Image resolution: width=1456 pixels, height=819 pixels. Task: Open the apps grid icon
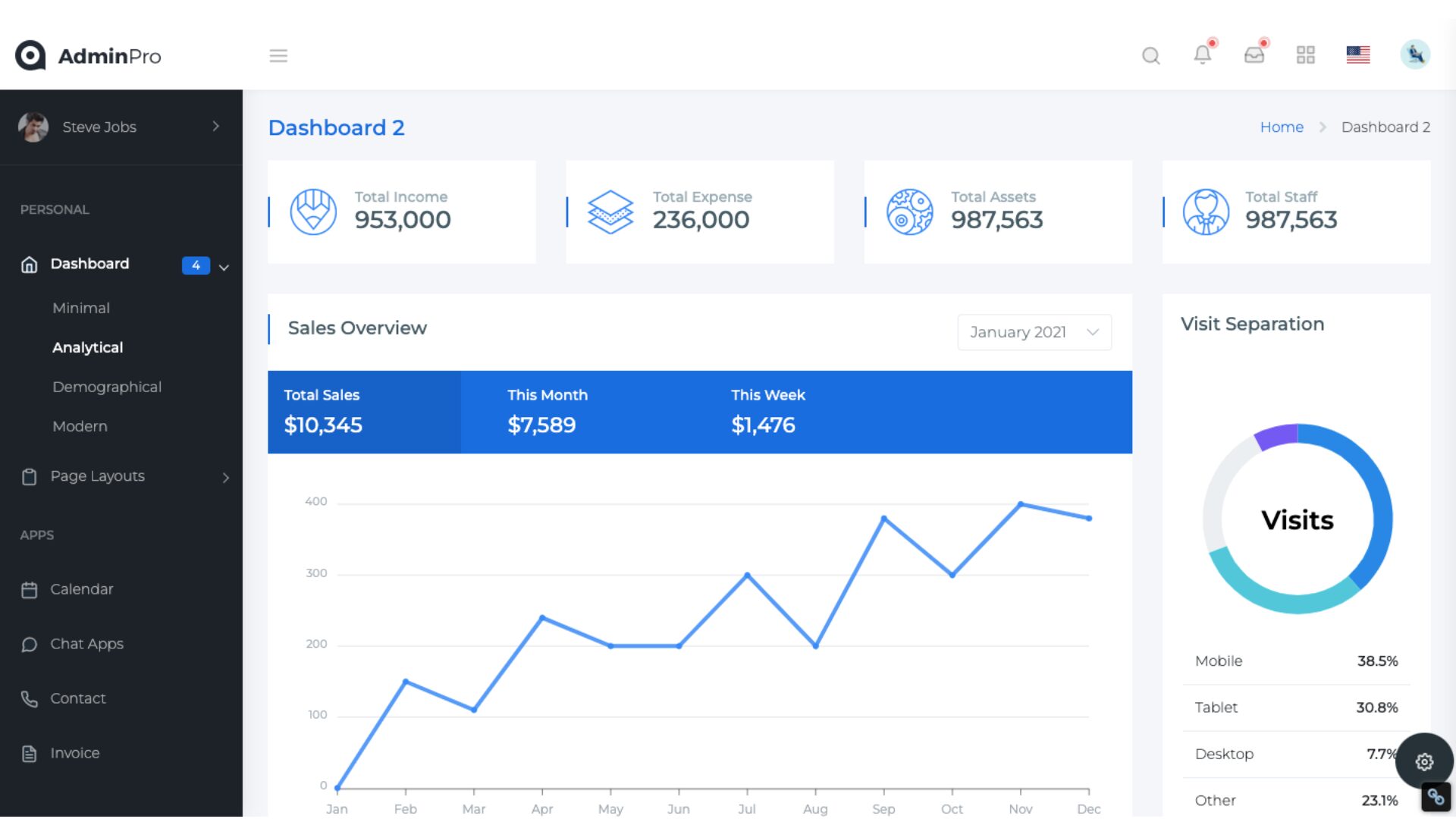[1305, 55]
